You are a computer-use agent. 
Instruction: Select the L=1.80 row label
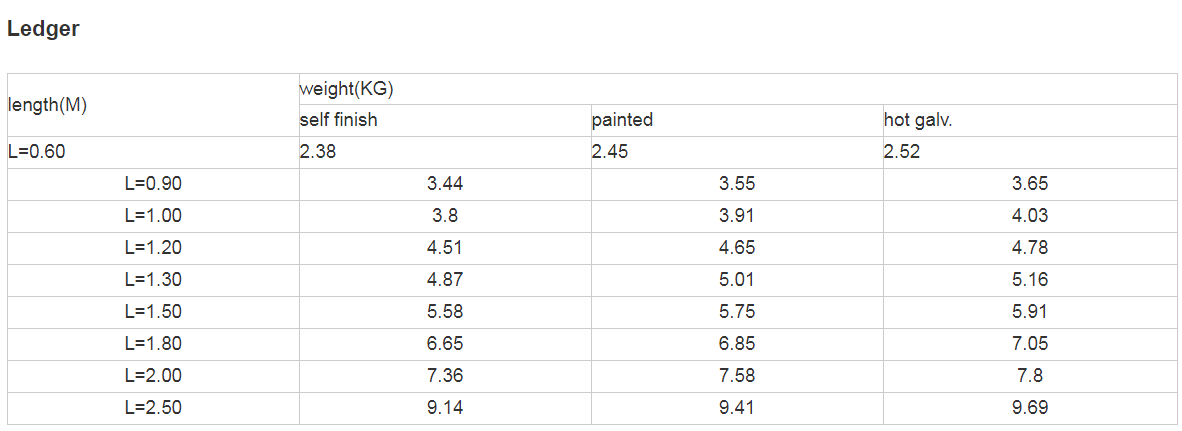coord(153,344)
